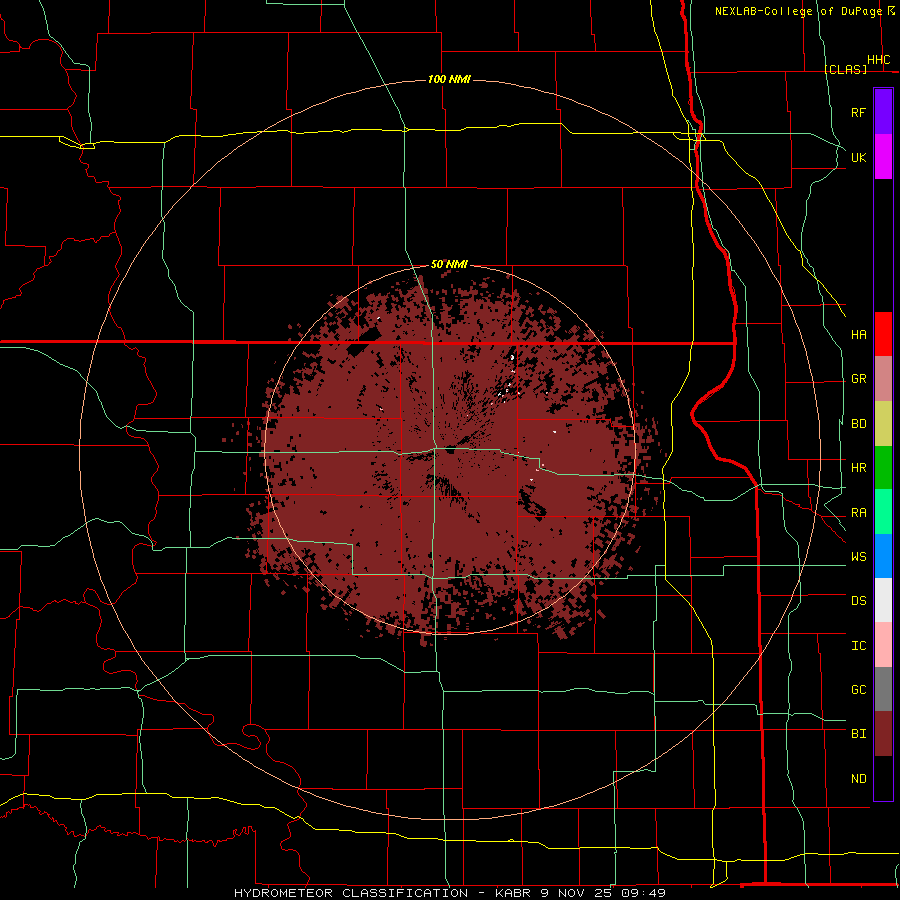Click the HR legend label
The image size is (900, 900).
(859, 468)
